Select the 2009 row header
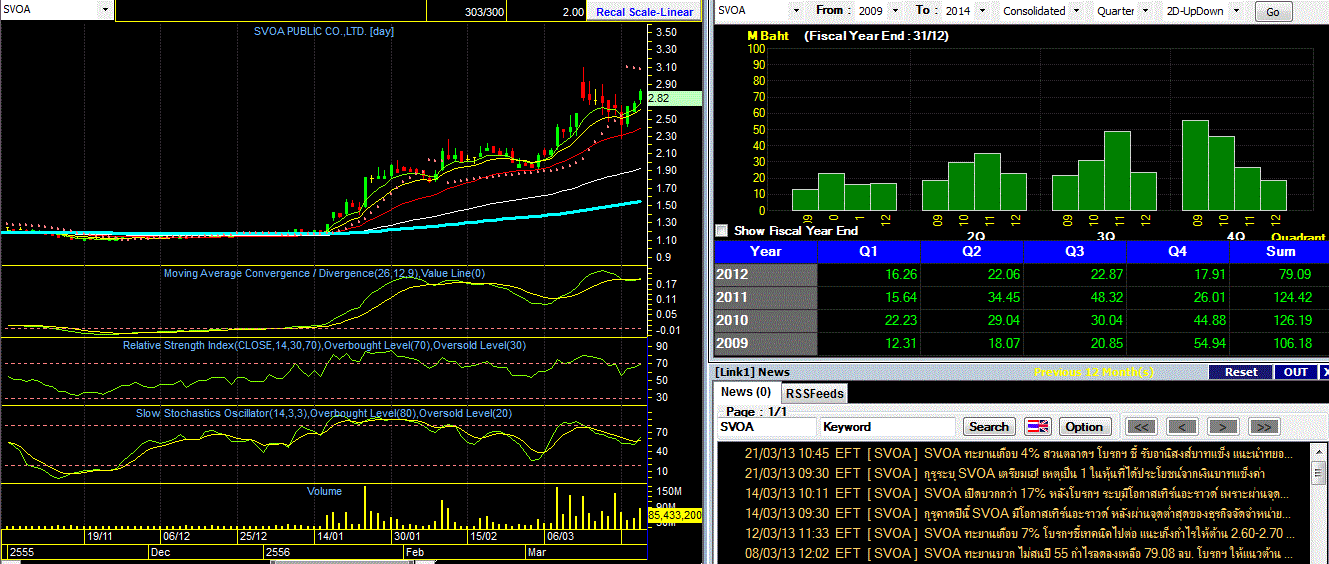This screenshot has width=1329, height=564. pyautogui.click(x=766, y=344)
